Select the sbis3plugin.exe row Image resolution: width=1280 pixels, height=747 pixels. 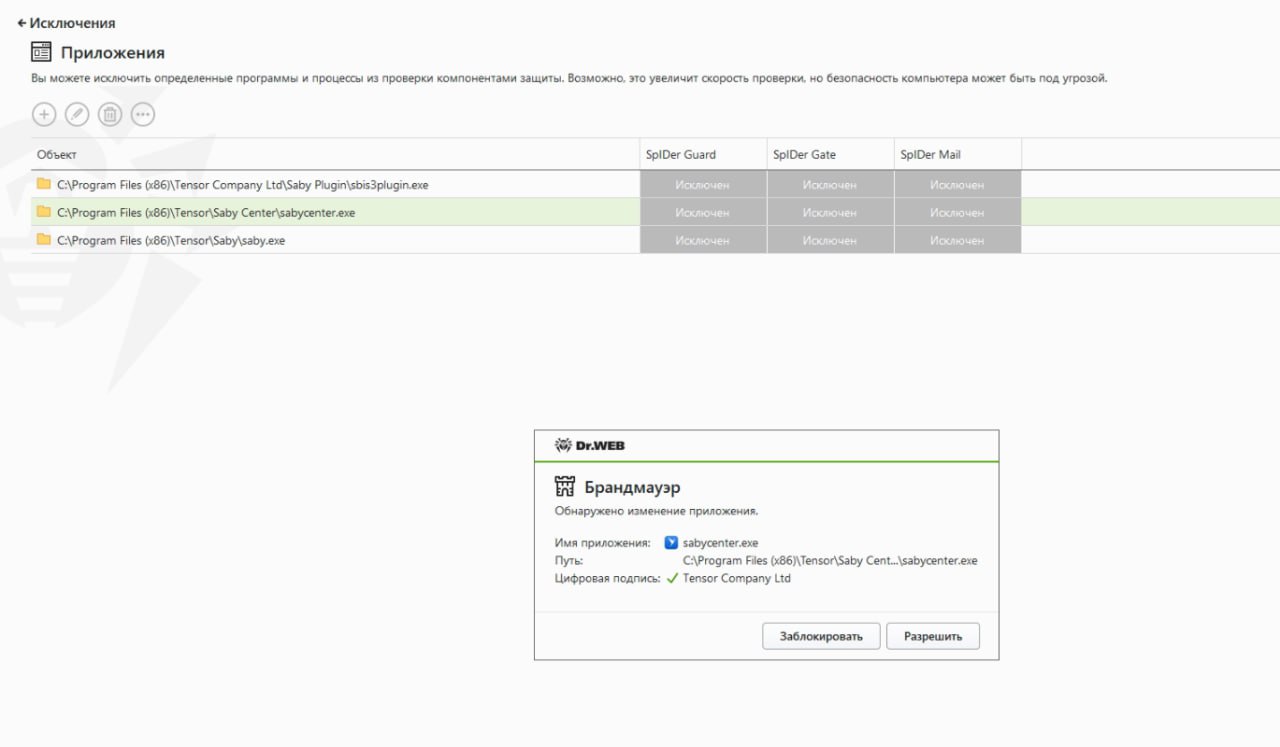coord(242,185)
